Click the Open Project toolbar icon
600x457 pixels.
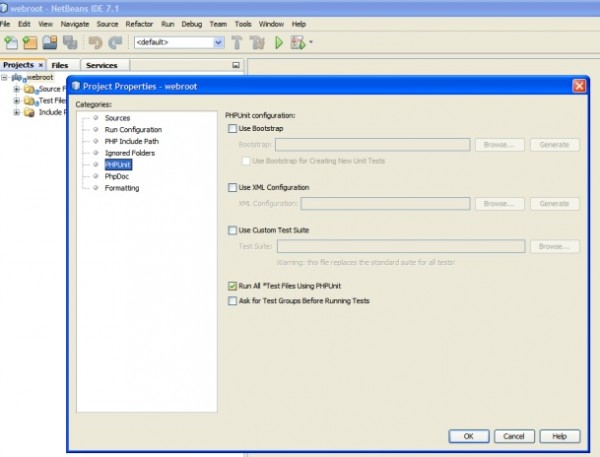[x=50, y=42]
